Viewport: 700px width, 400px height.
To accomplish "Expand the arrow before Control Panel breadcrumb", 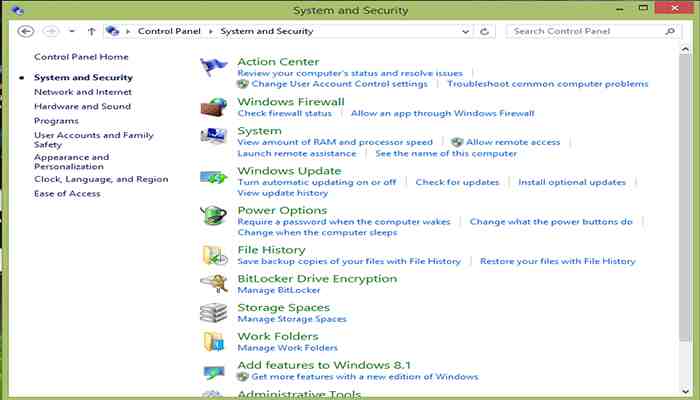I will [128, 31].
